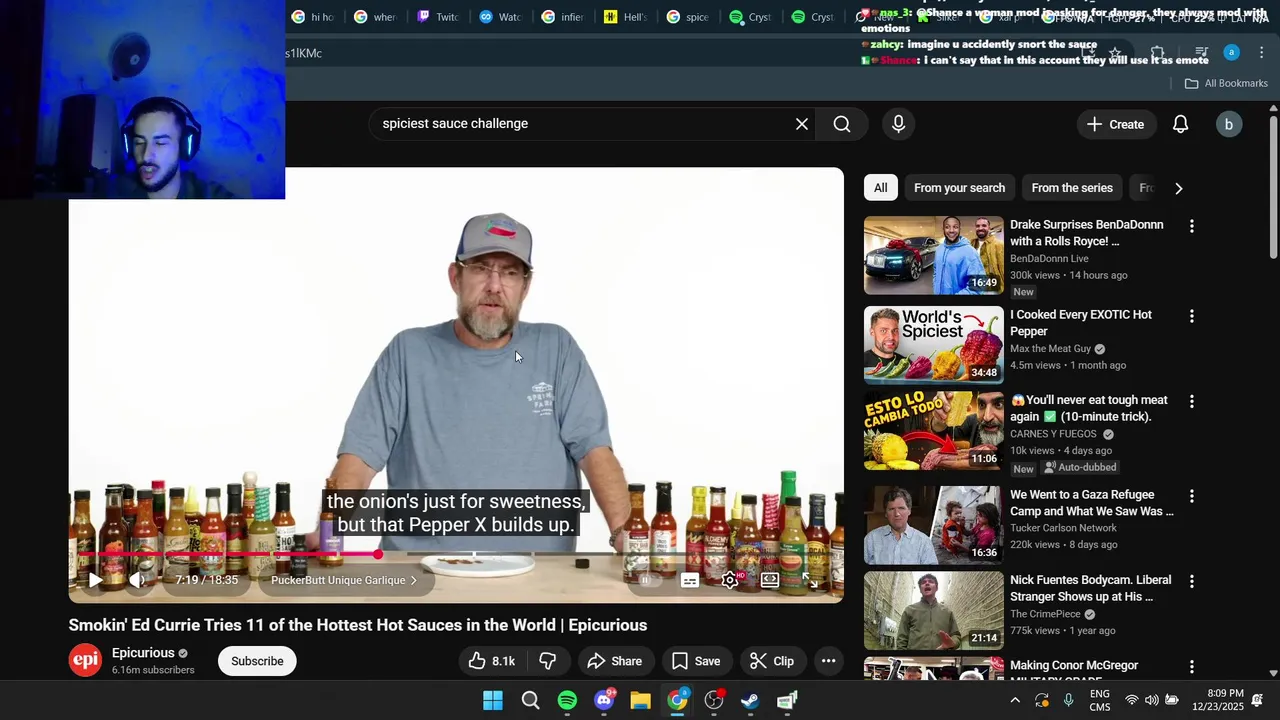1280x720 pixels.
Task: Select the 'All' filter chip
Action: click(x=880, y=188)
